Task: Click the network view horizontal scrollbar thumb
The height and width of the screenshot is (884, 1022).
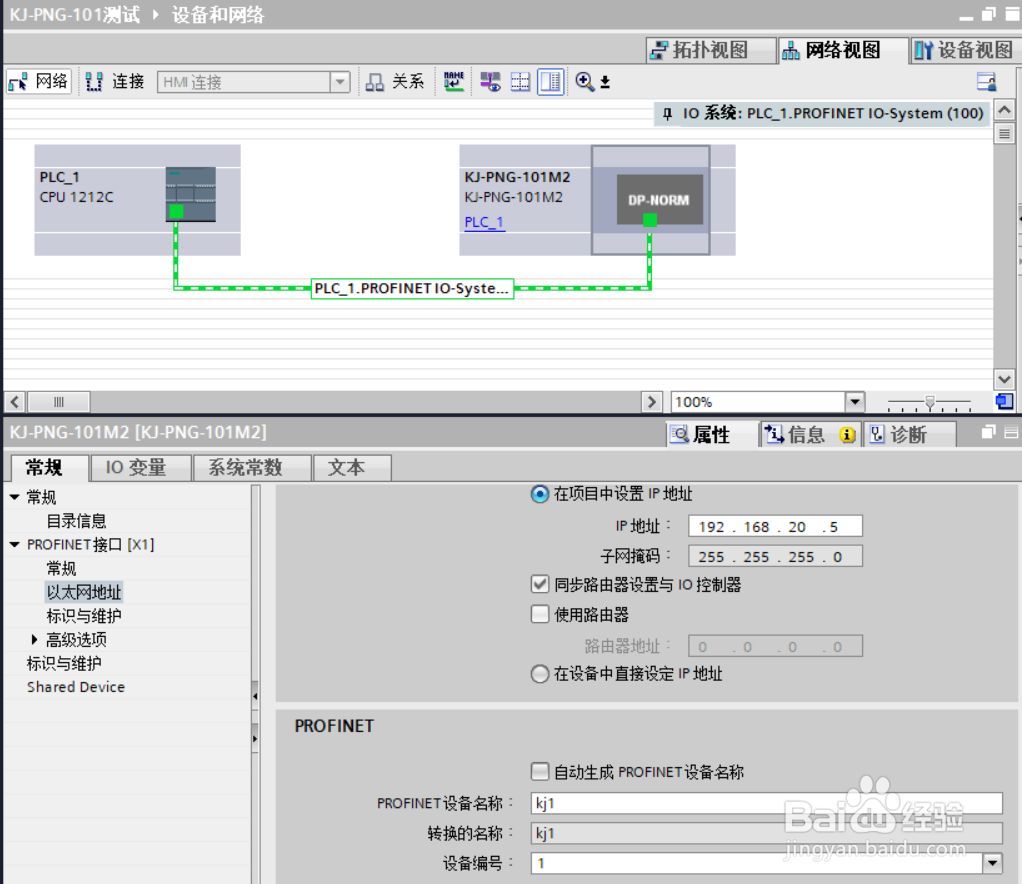Action: (x=59, y=402)
